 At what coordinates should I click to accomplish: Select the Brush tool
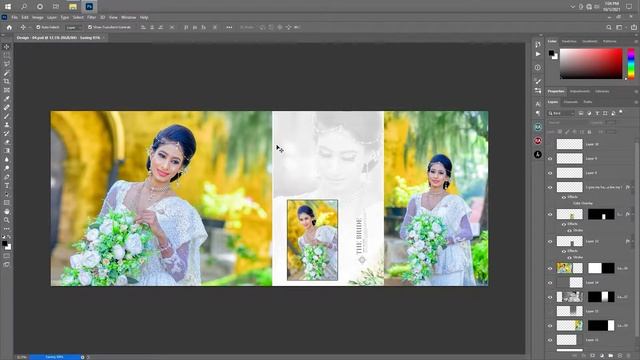coord(7,116)
